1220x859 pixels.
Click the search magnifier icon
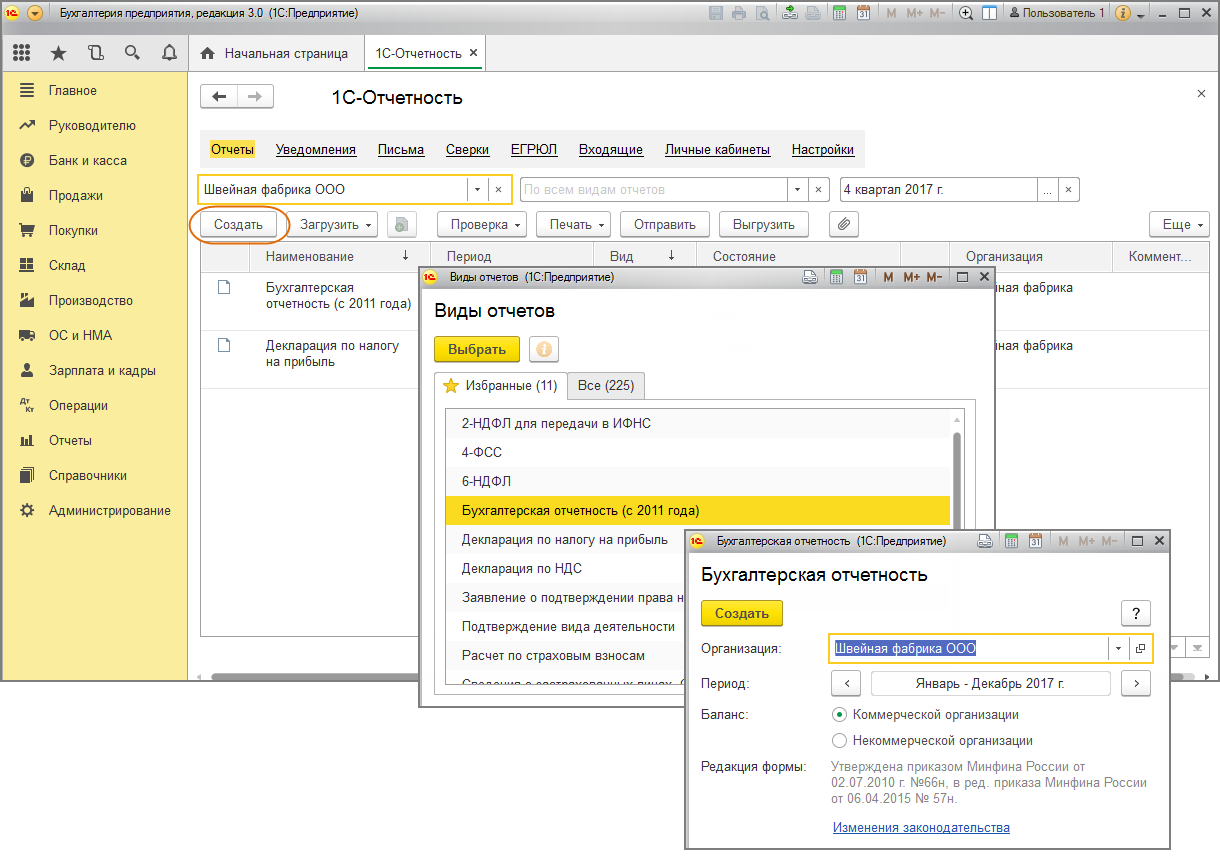pos(132,53)
